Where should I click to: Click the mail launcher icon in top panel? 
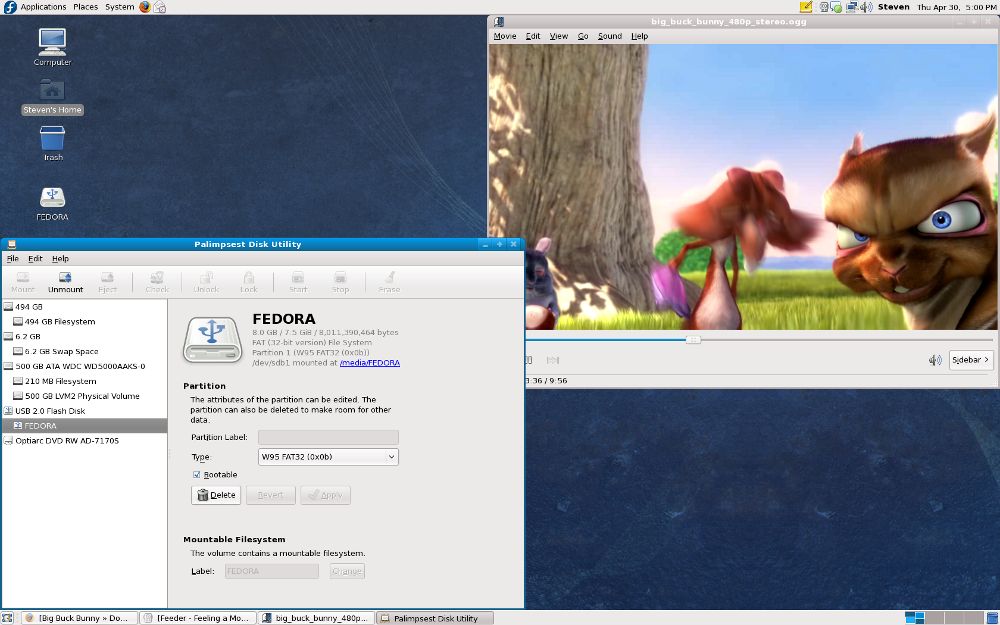tap(160, 7)
